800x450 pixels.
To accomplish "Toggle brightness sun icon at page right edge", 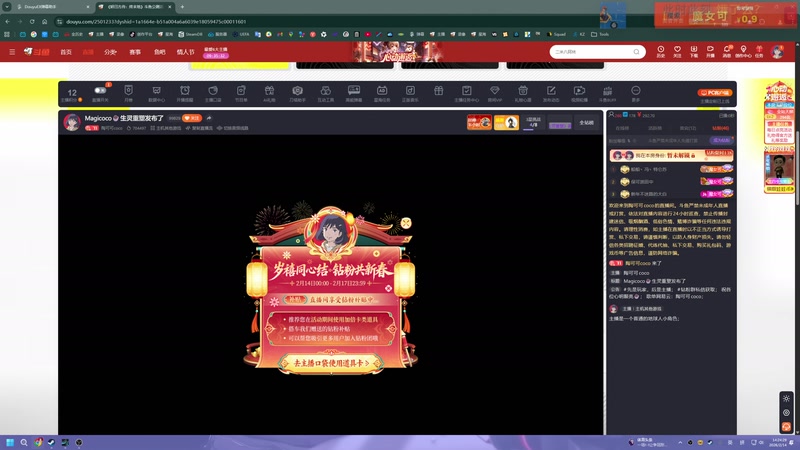I will [x=786, y=398].
